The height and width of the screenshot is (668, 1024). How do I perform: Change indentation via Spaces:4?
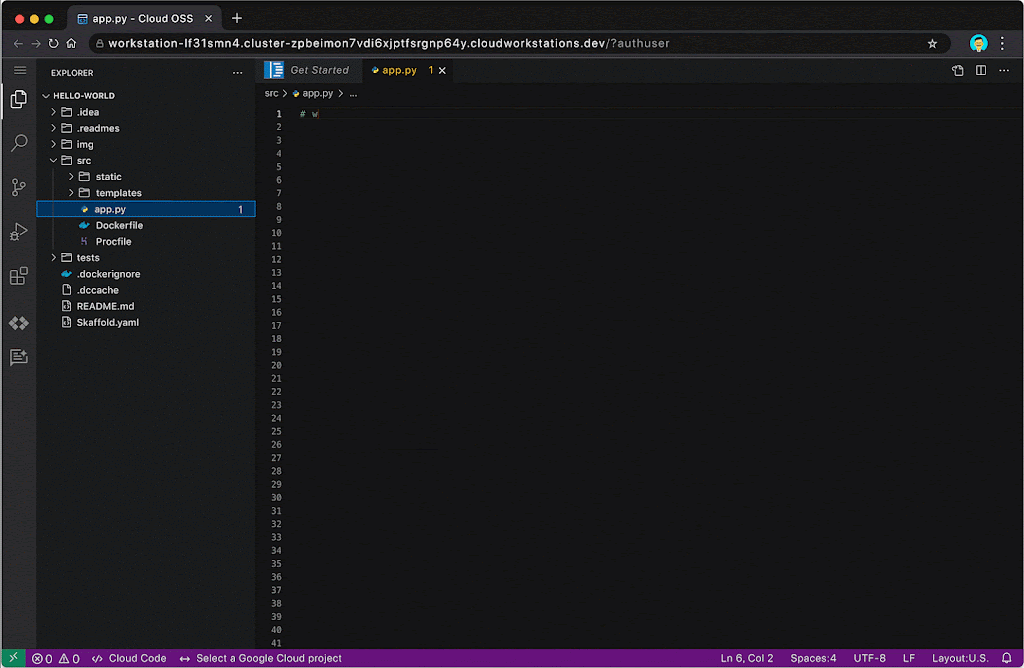click(813, 659)
